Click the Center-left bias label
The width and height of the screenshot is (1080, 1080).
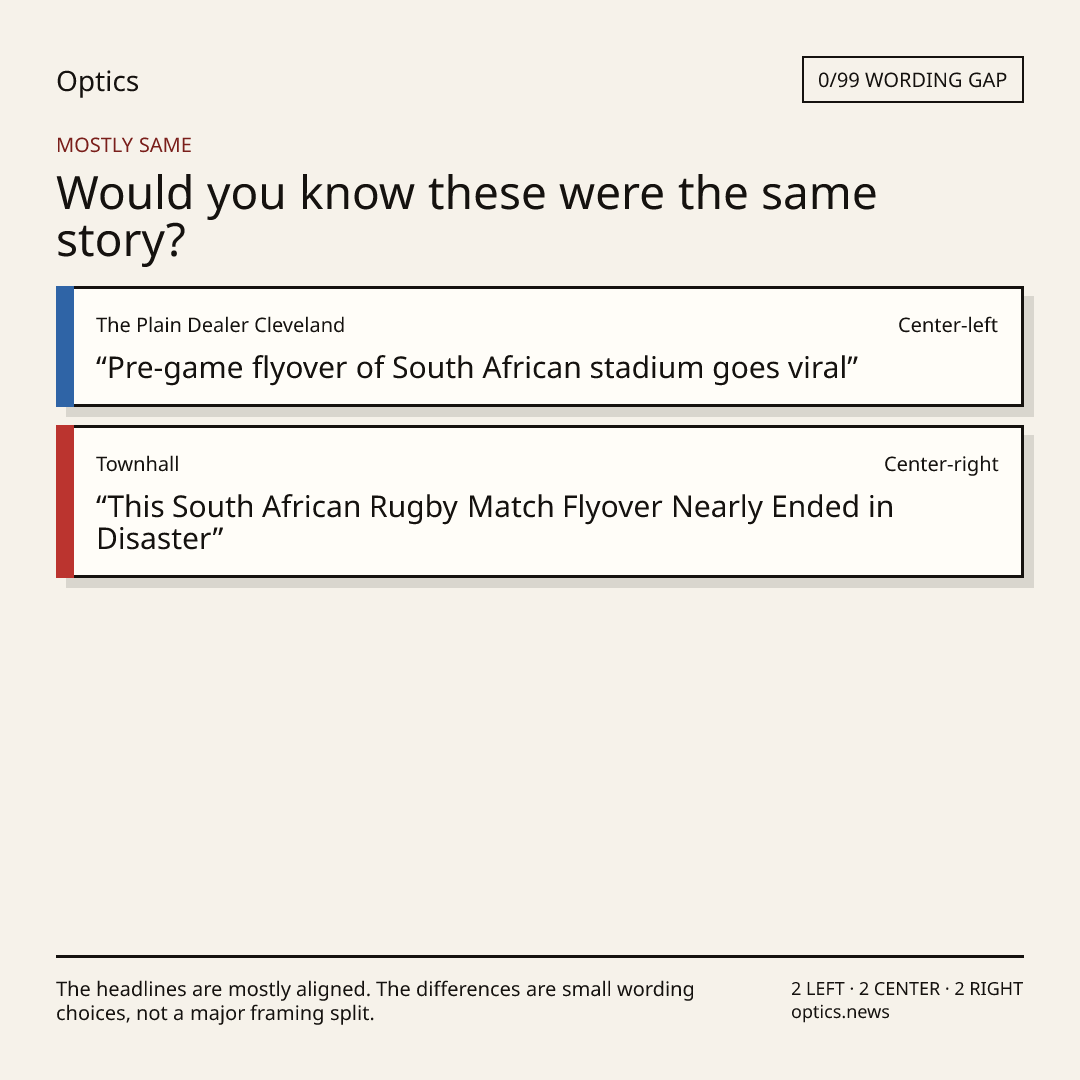948,325
